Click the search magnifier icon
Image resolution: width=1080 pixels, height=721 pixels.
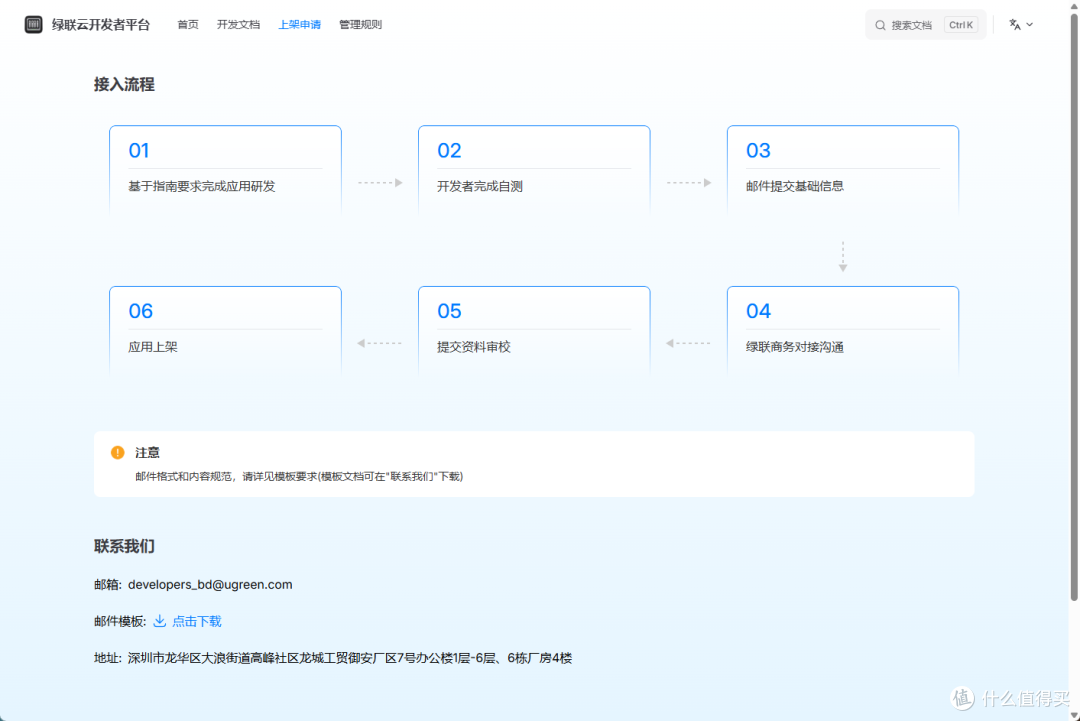coord(880,25)
